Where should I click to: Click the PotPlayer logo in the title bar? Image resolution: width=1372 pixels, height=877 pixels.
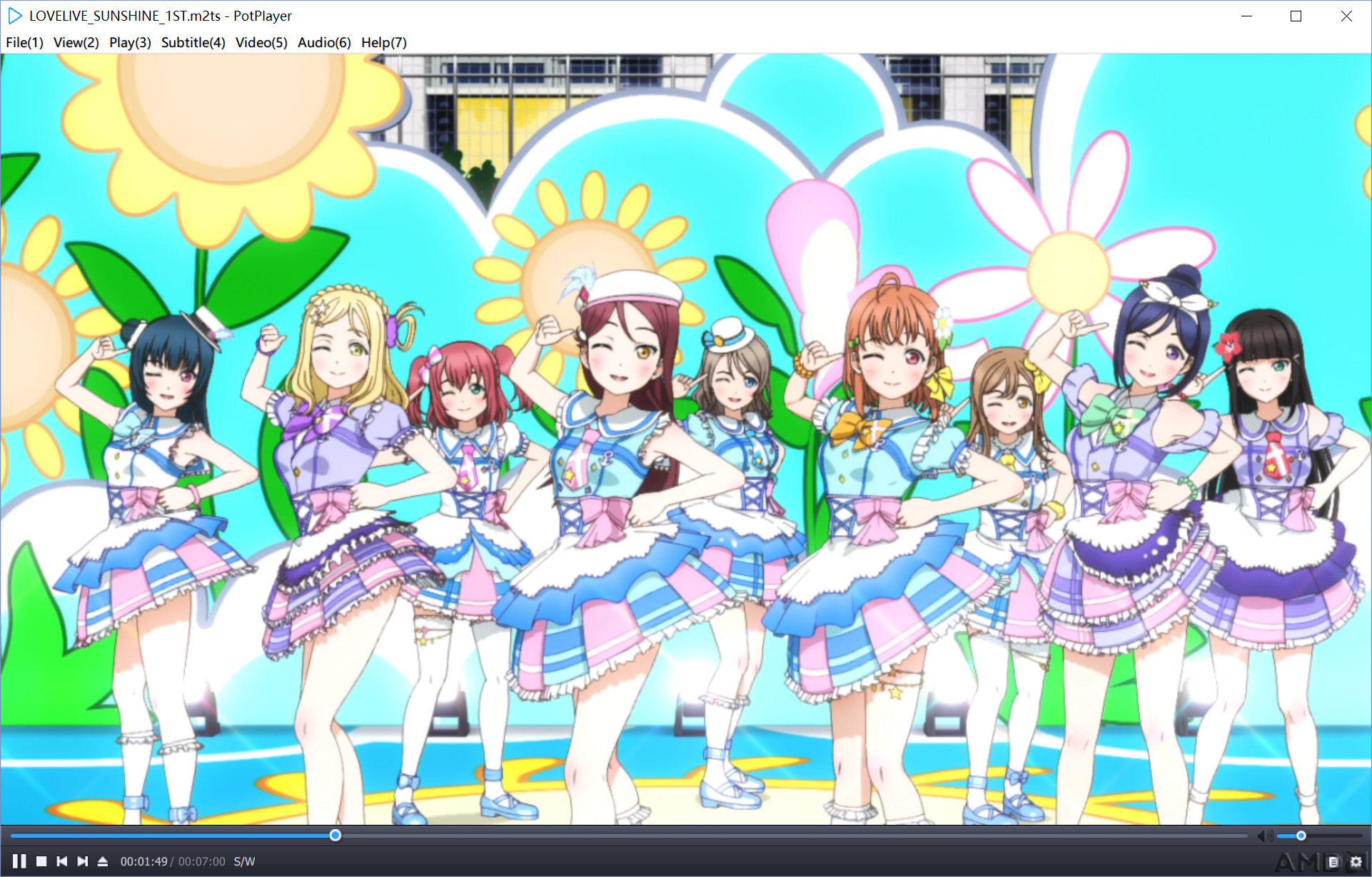pyautogui.click(x=15, y=16)
